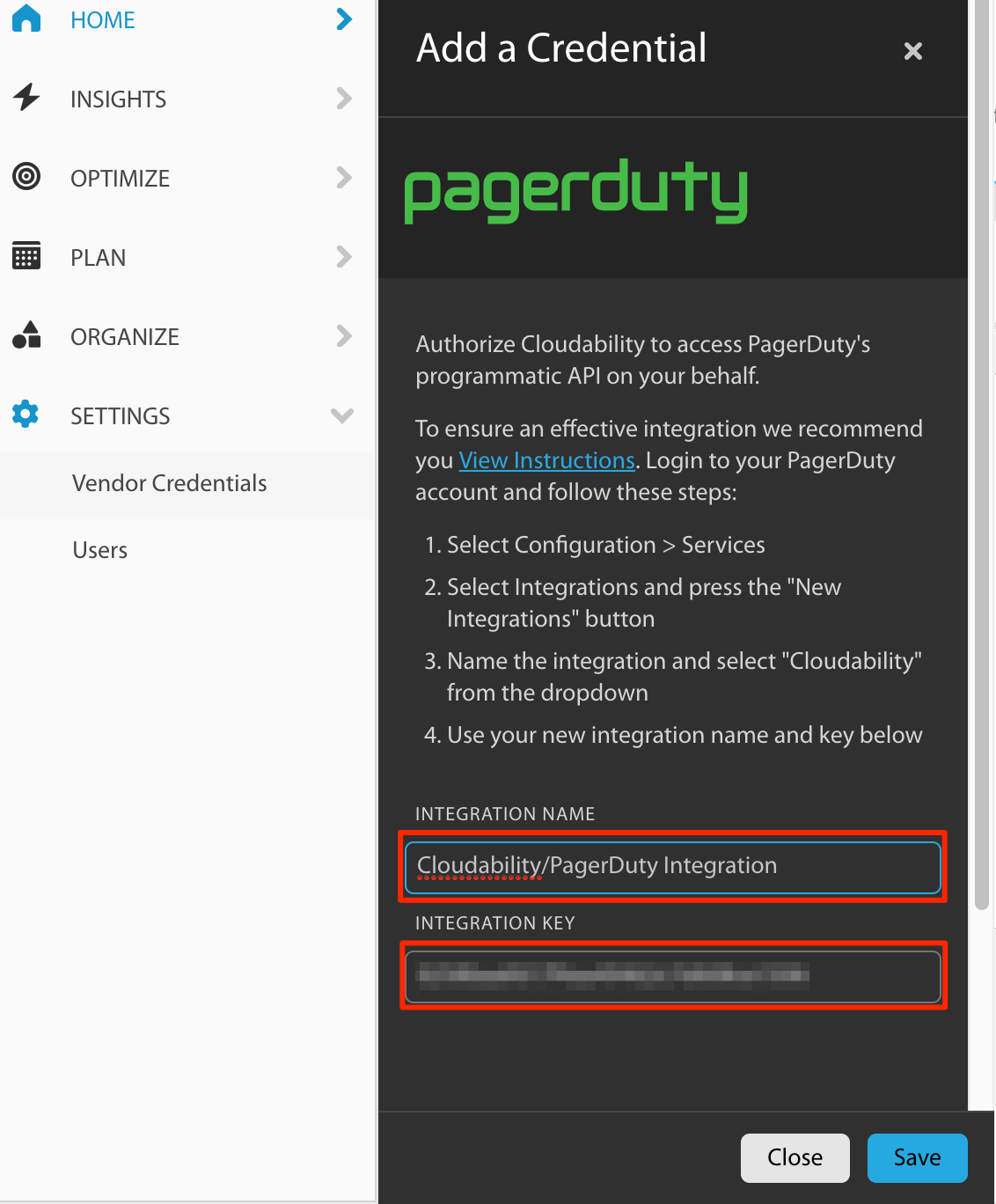Click the Settings gear icon
Image resolution: width=996 pixels, height=1204 pixels.
click(x=26, y=415)
